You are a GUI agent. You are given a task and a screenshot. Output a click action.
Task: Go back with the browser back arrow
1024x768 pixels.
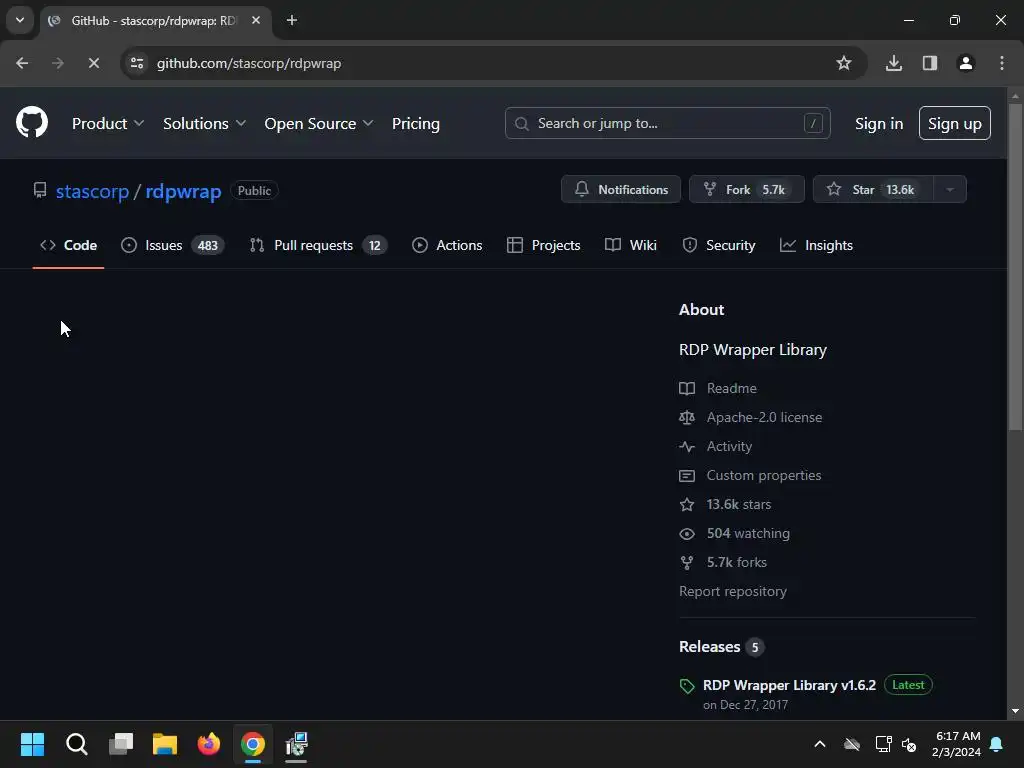[22, 63]
